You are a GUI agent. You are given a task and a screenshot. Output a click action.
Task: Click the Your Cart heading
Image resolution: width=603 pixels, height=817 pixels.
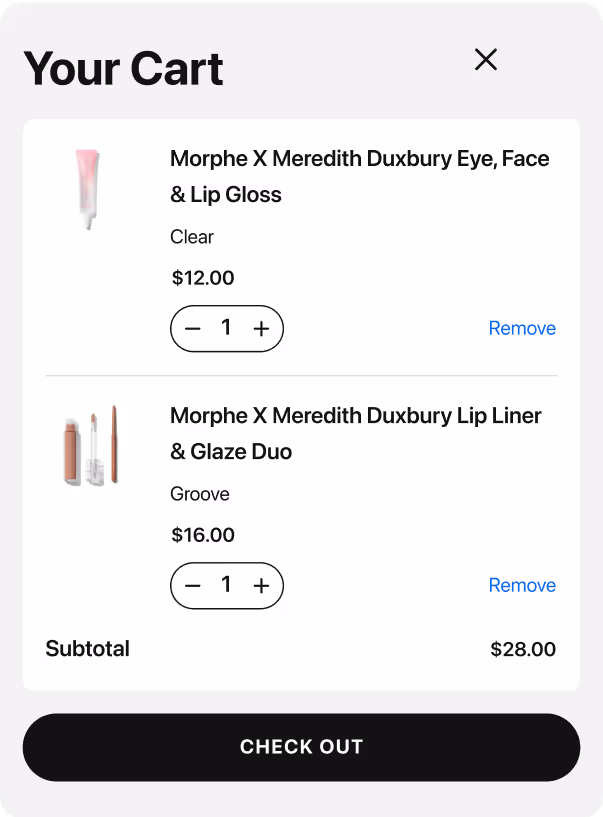(123, 69)
